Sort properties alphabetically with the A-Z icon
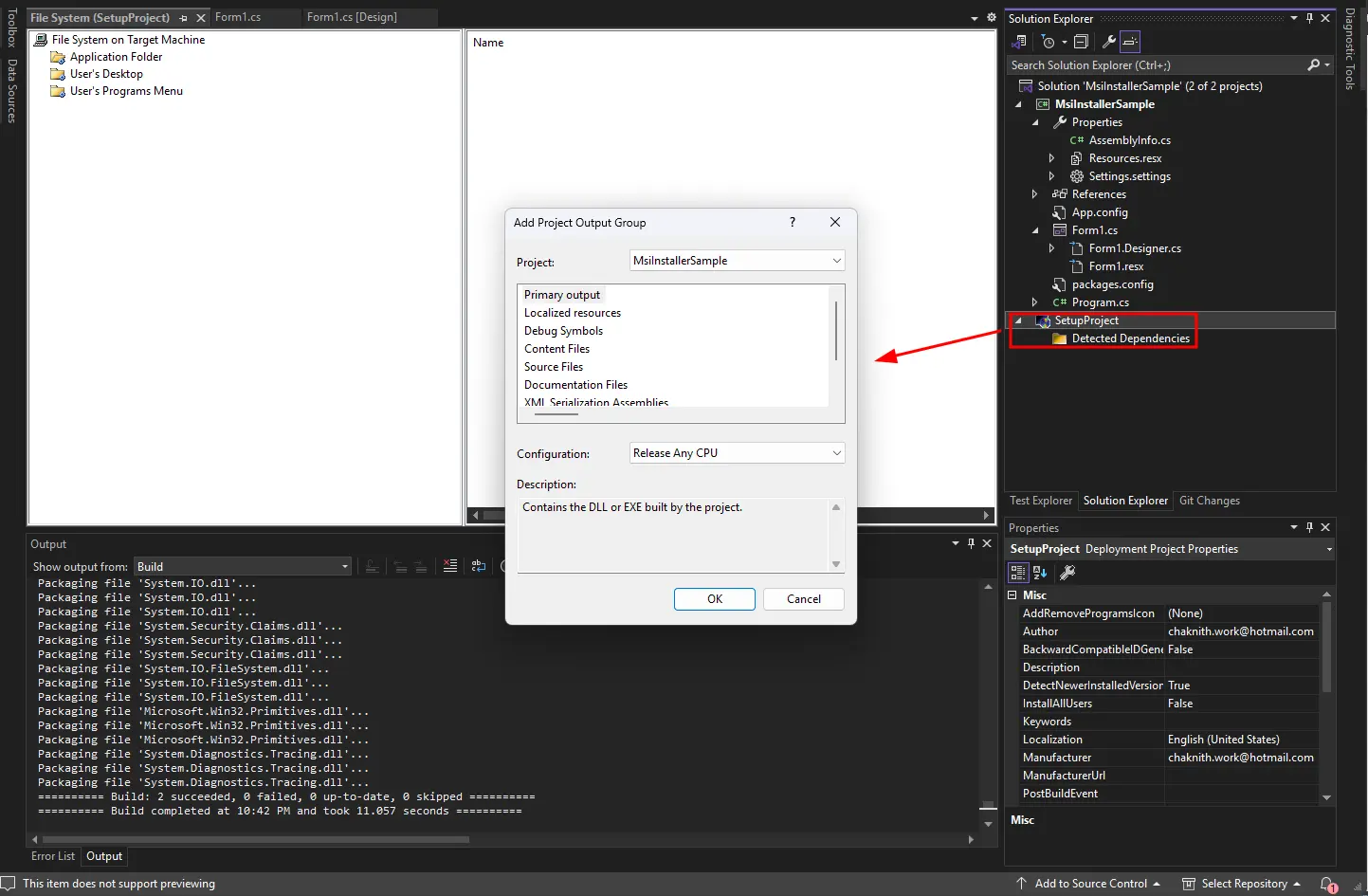This screenshot has width=1368, height=896. coord(1040,573)
